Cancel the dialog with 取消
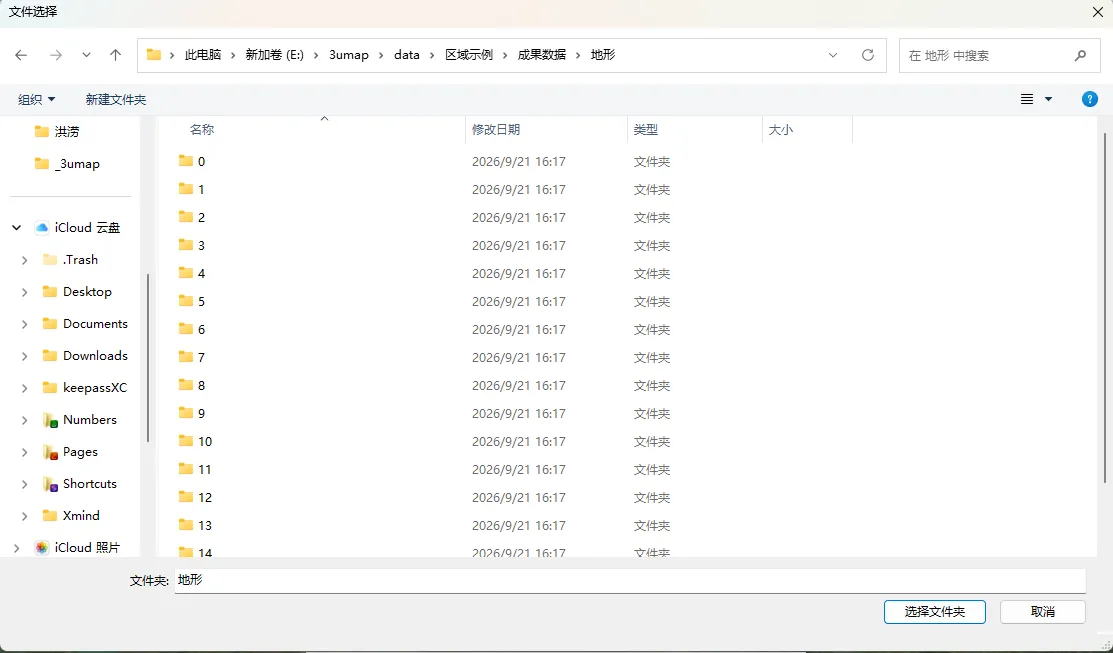This screenshot has width=1113, height=653. pyautogui.click(x=1043, y=612)
